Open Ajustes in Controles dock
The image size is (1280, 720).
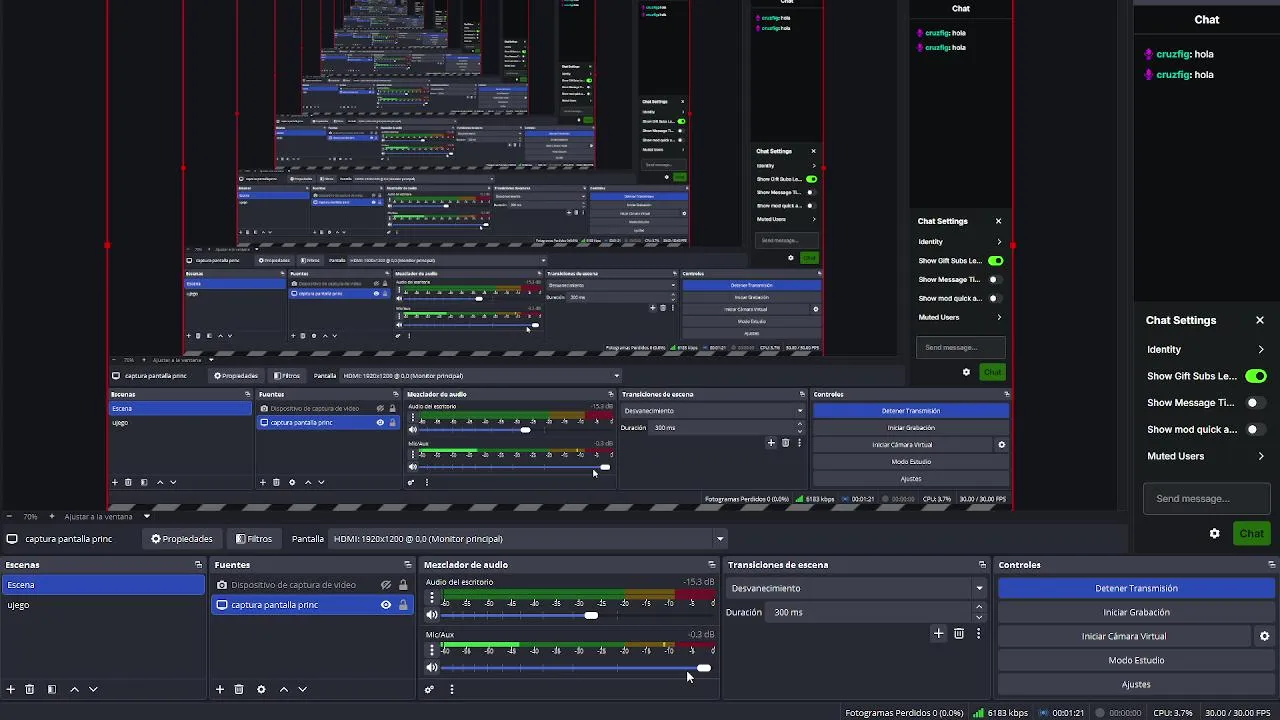[1136, 684]
